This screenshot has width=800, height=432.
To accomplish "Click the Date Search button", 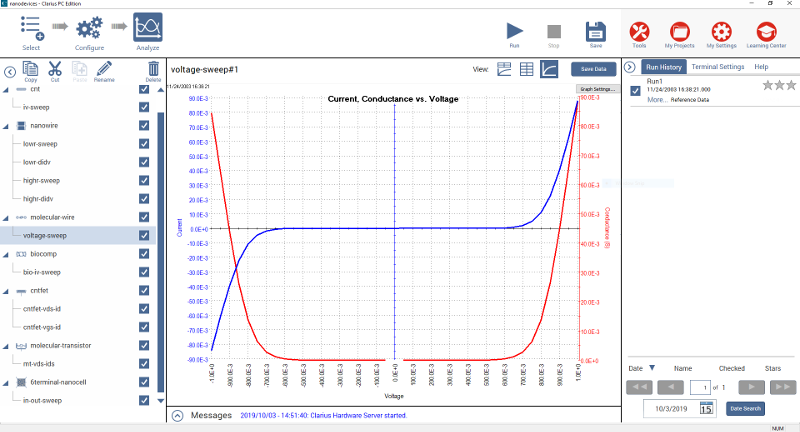I will coord(744,408).
